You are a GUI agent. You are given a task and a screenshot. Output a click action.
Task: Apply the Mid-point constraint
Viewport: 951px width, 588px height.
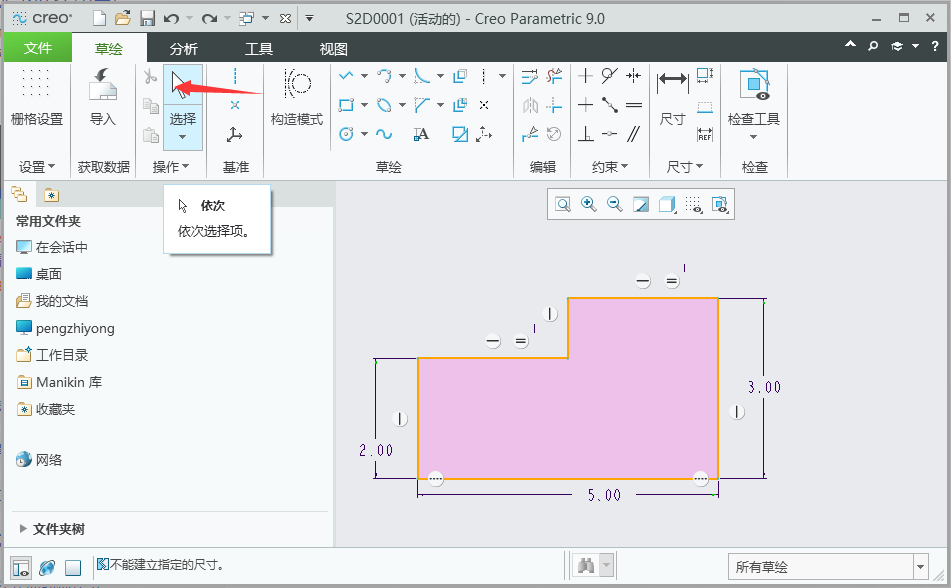click(x=610, y=105)
